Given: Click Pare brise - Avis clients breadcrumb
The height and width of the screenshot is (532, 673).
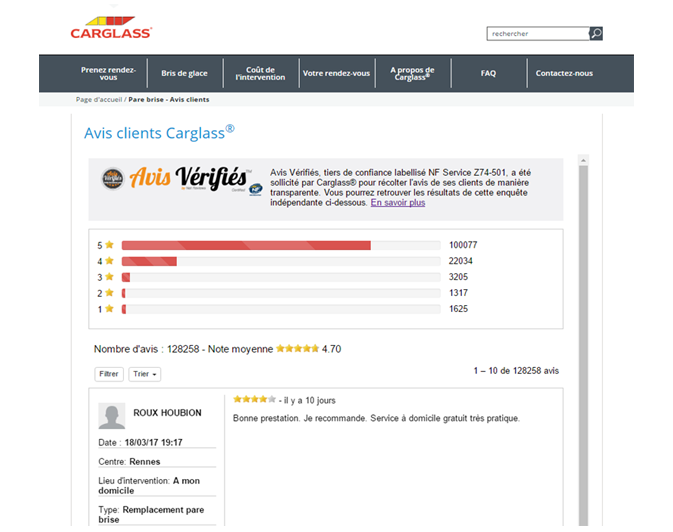Looking at the screenshot, I should [169, 100].
